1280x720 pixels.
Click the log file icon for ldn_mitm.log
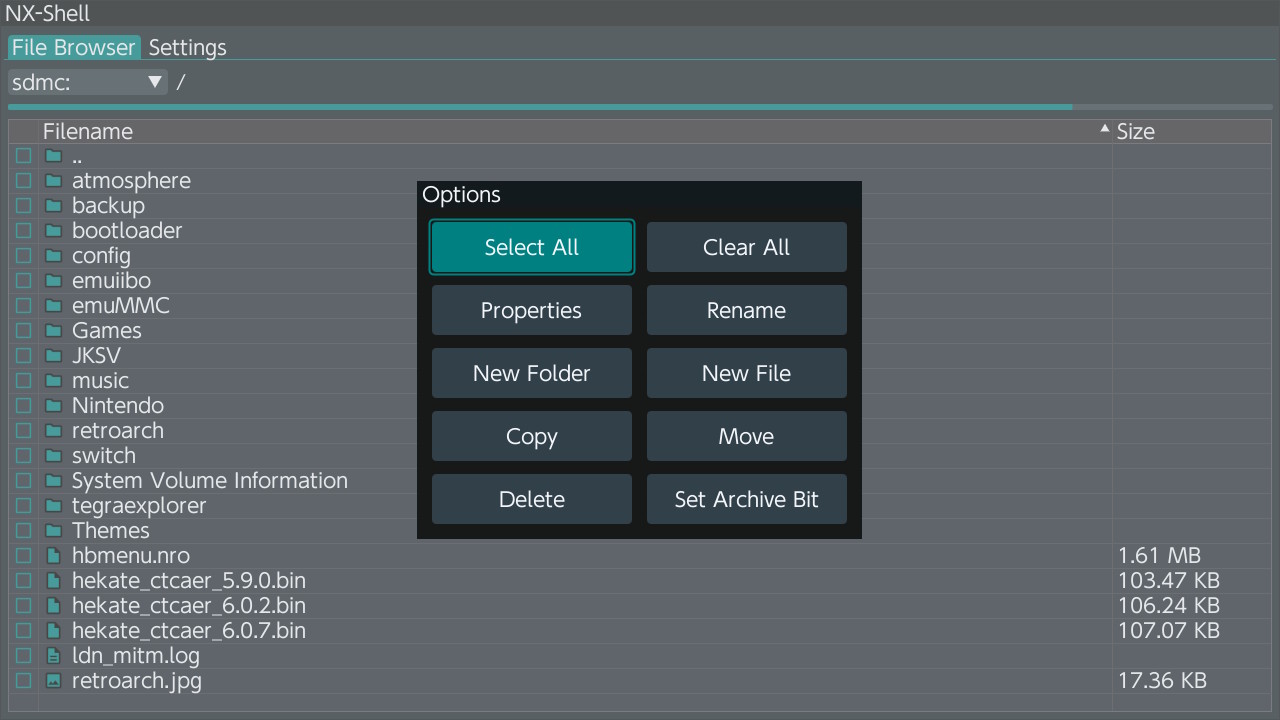click(54, 655)
